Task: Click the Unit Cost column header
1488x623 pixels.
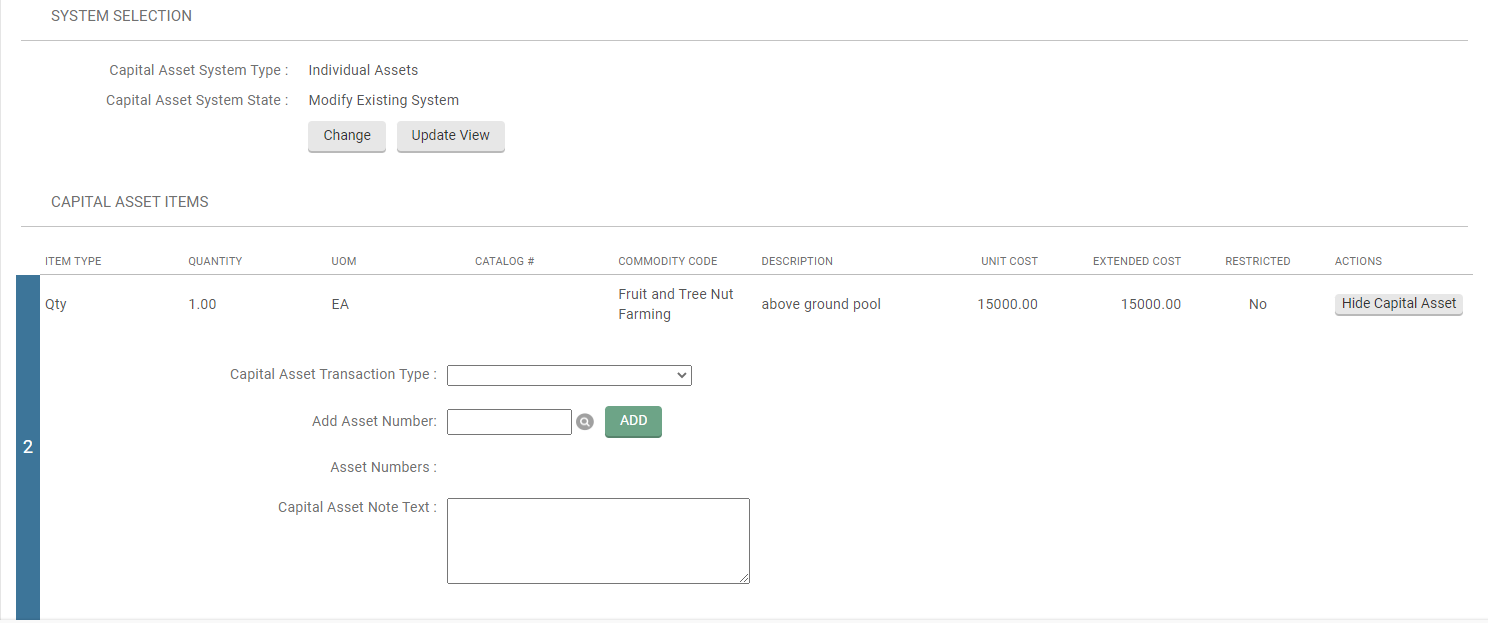Action: point(1009,261)
